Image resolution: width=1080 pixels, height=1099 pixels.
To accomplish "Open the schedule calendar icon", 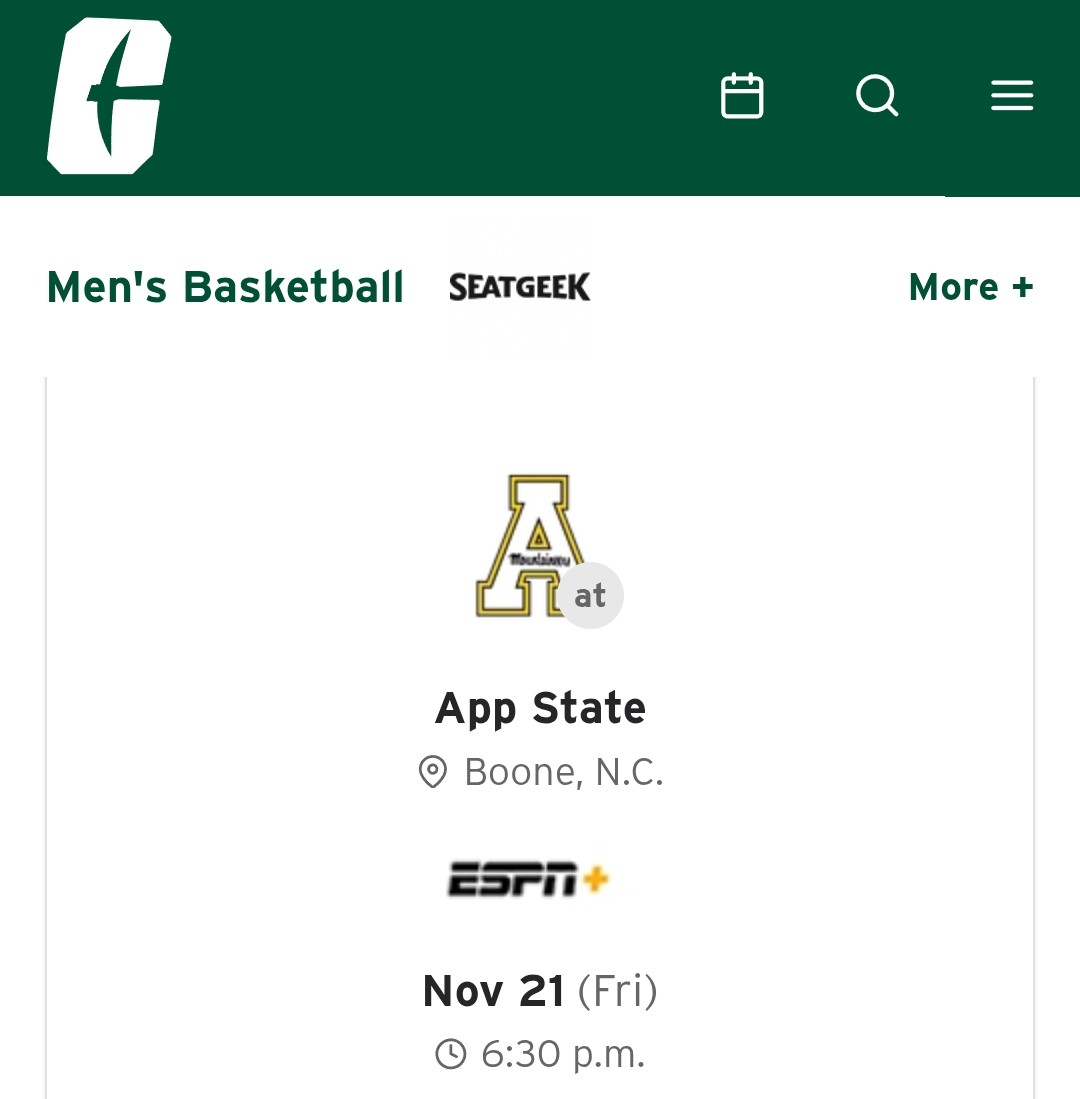I will 742,97.
